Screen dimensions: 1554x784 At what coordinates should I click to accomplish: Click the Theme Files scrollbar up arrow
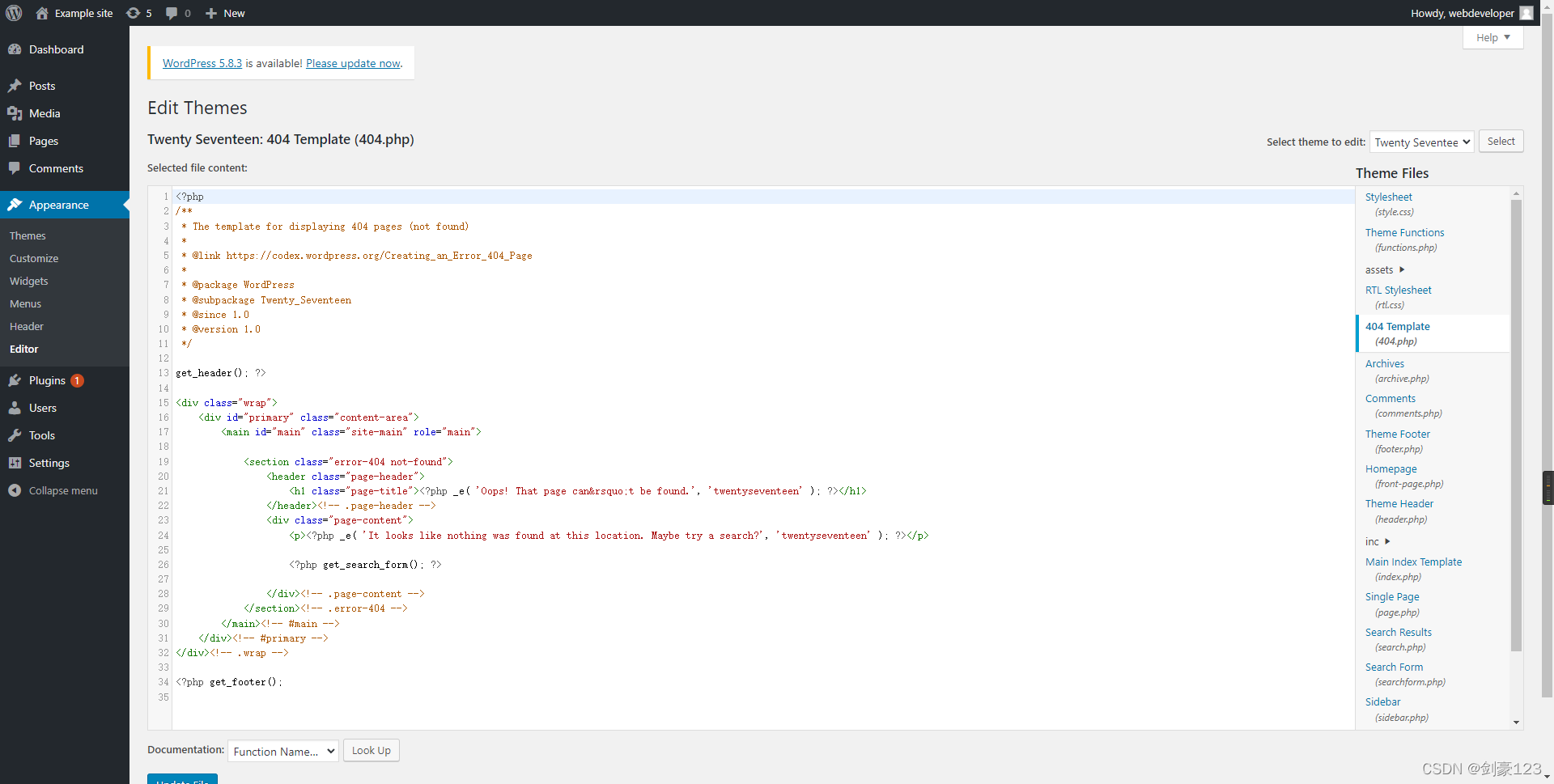click(1516, 193)
